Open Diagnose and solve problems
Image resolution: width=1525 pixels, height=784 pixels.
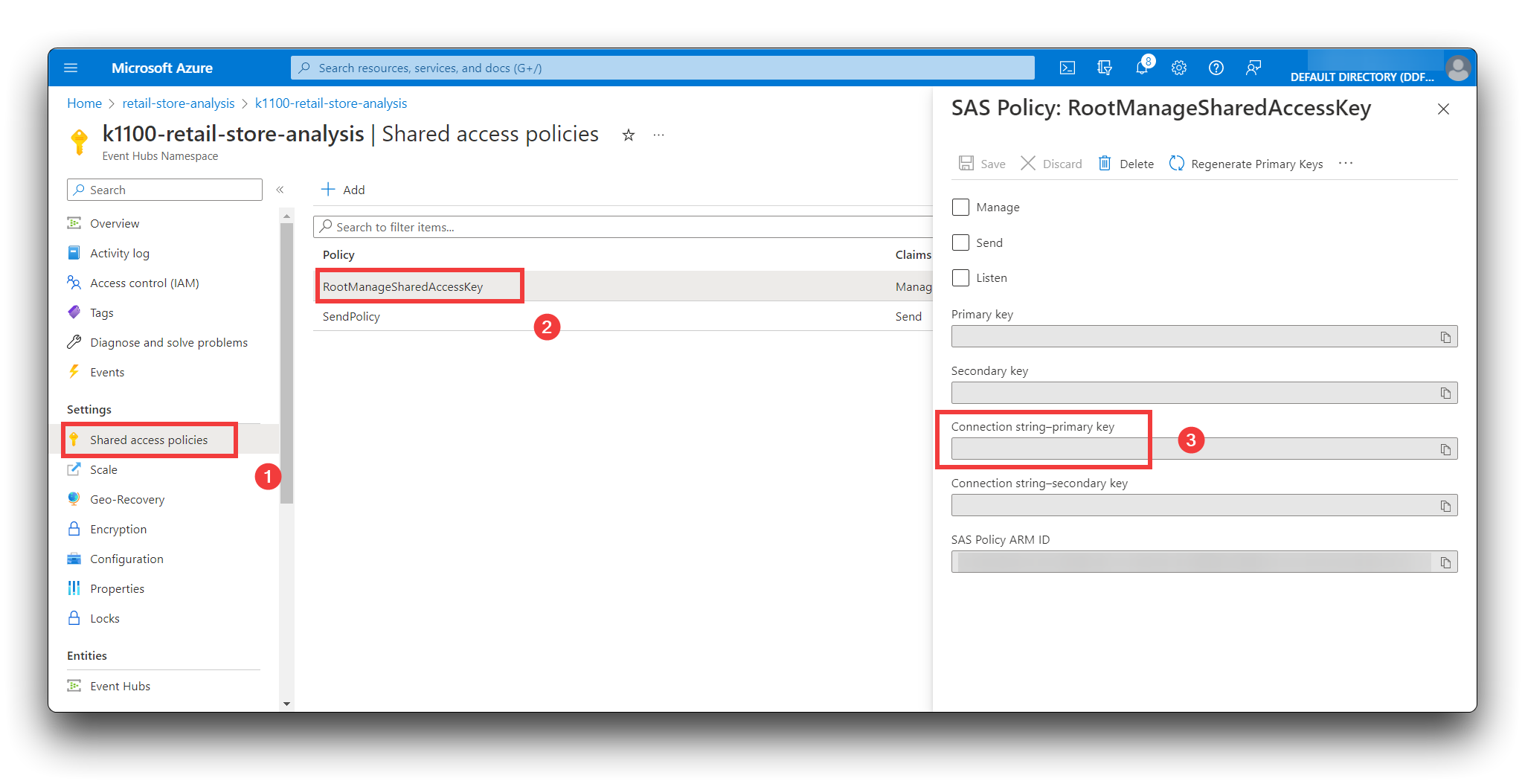coord(169,342)
